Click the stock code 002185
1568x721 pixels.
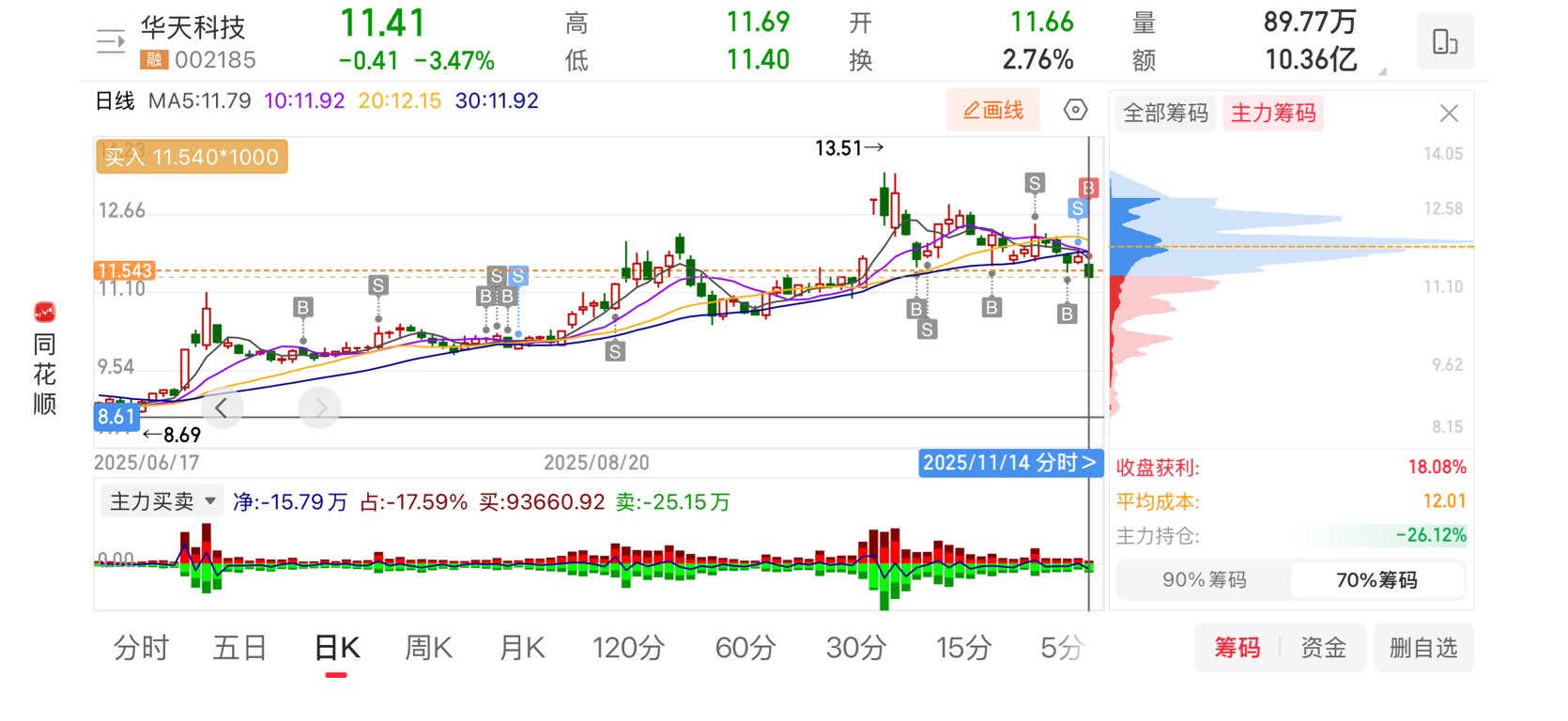point(215,60)
